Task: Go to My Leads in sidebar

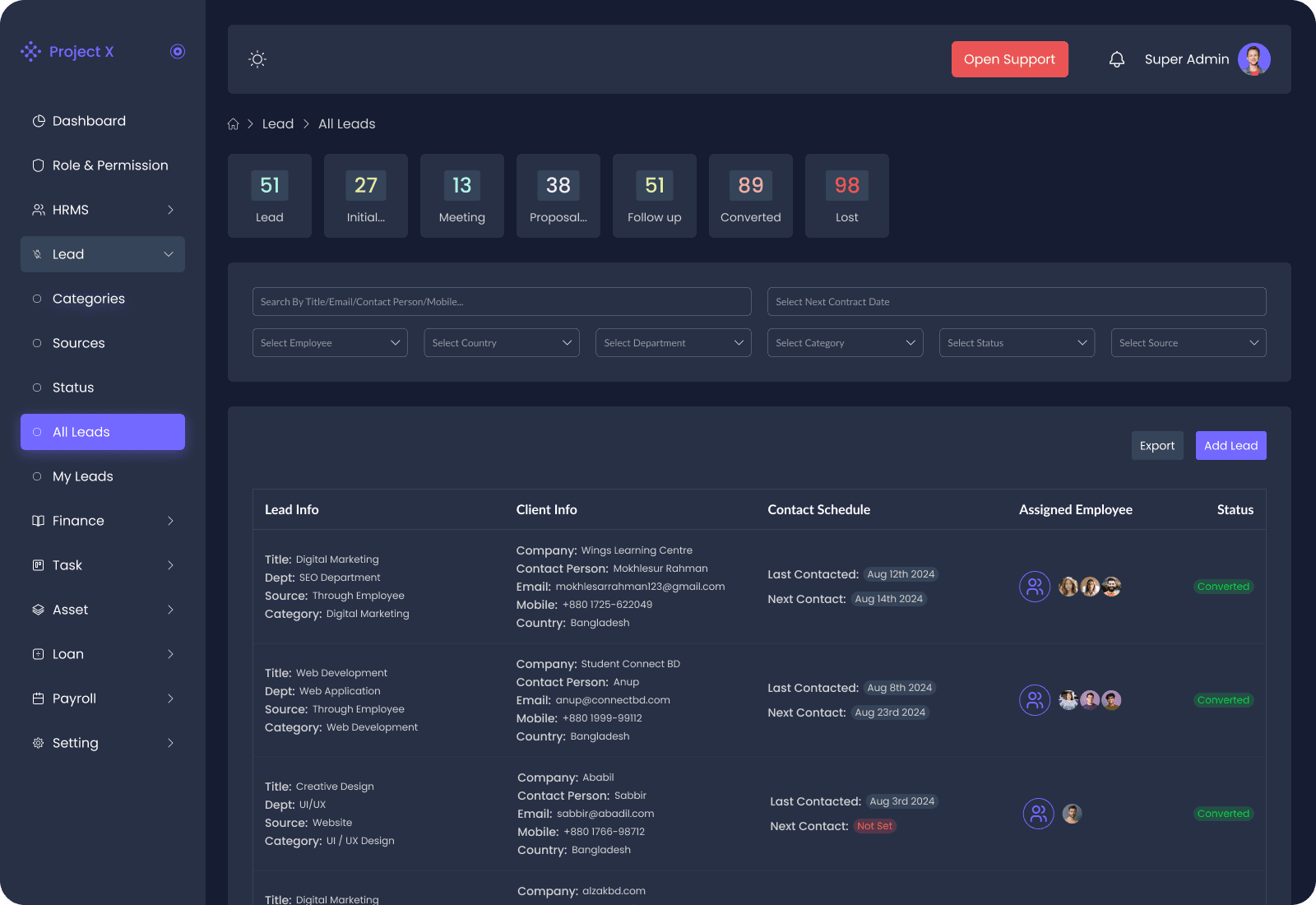Action: tap(82, 476)
